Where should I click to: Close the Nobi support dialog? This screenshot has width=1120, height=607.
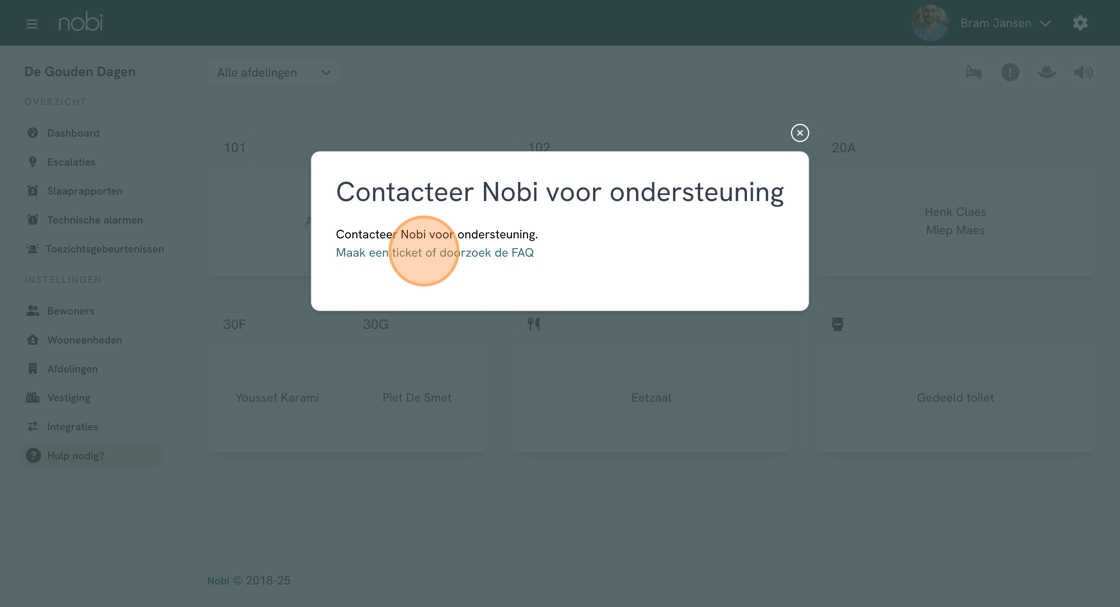tap(799, 133)
